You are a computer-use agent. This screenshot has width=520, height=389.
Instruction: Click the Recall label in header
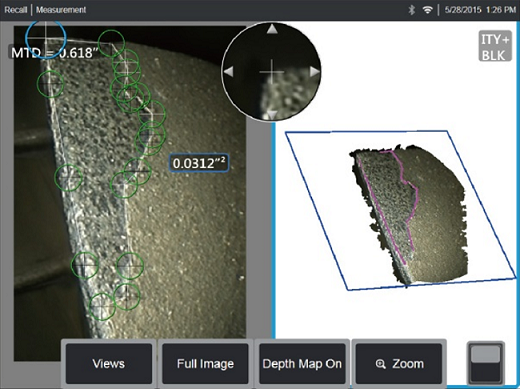[x=15, y=10]
